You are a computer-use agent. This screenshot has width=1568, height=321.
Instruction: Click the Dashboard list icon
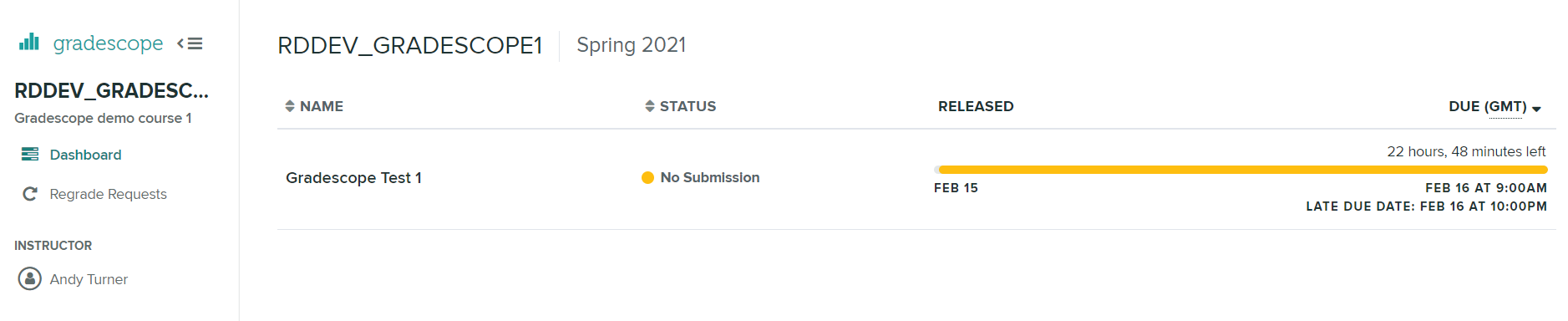tap(30, 154)
